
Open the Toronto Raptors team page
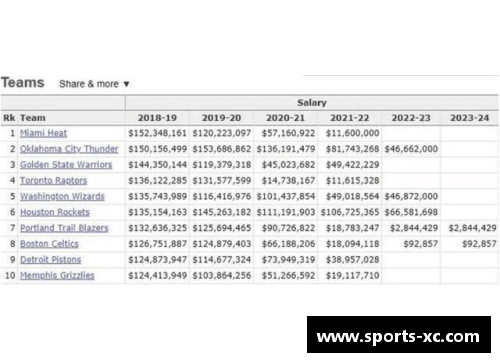53,180
